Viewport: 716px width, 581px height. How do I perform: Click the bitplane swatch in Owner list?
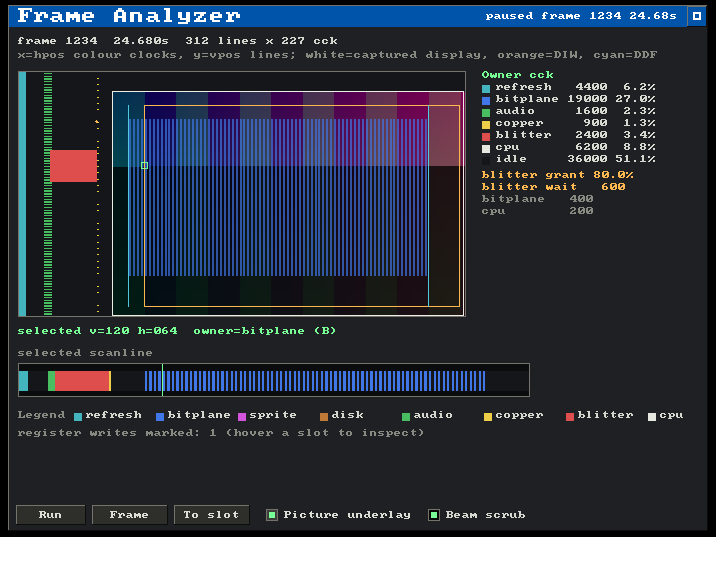point(486,100)
